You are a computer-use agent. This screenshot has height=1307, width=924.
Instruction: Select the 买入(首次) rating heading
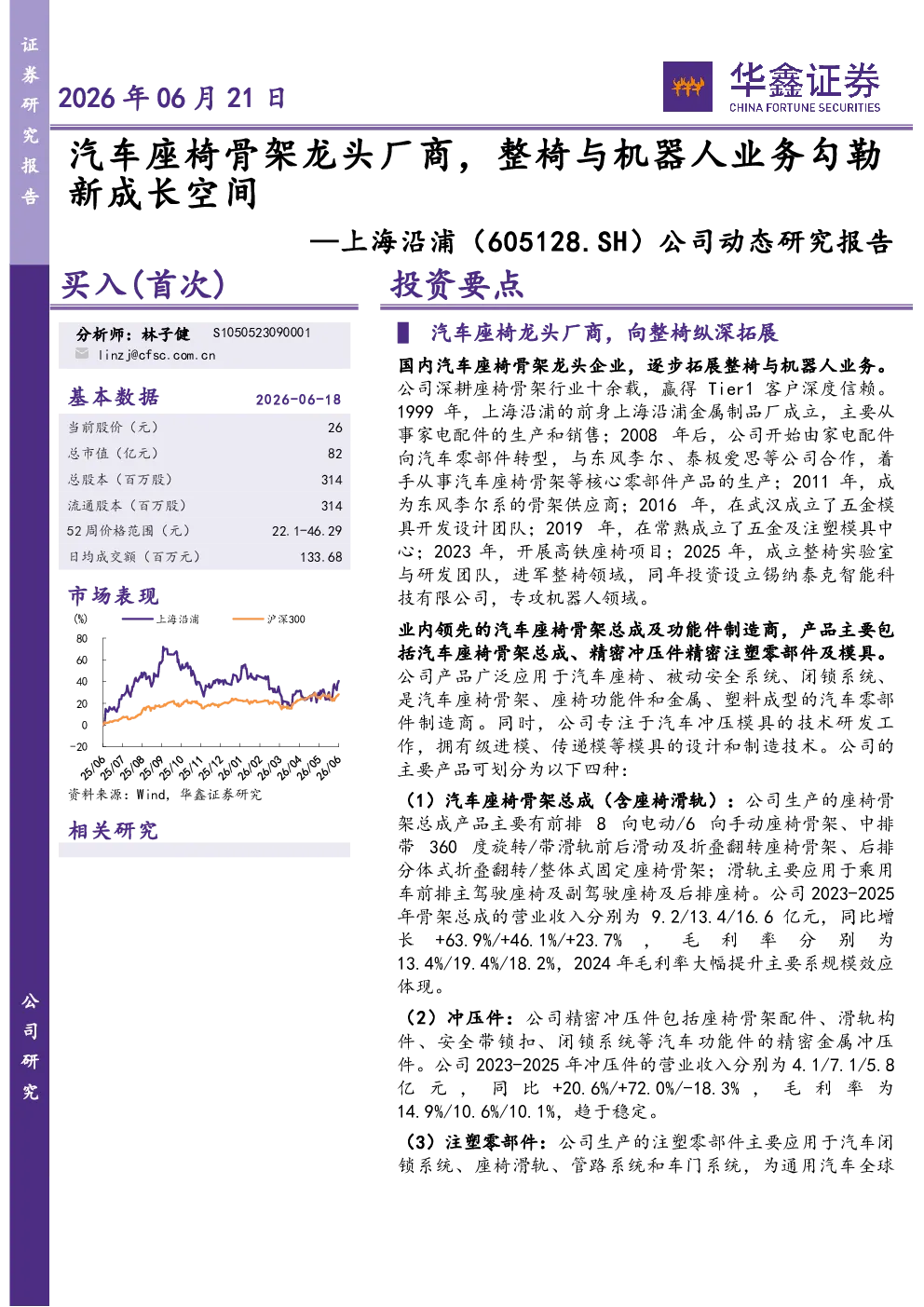point(143,284)
